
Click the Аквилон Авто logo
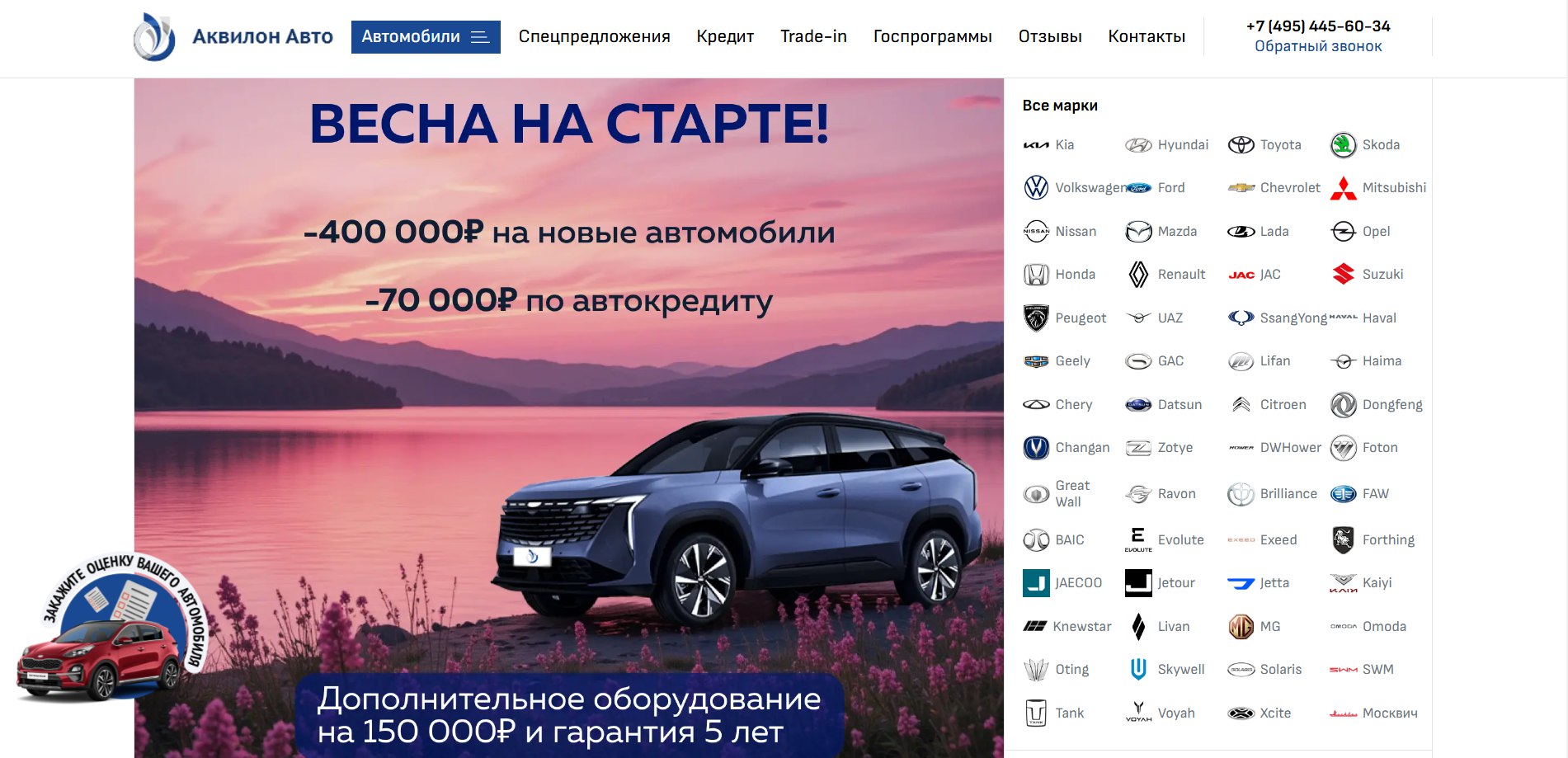(233, 37)
